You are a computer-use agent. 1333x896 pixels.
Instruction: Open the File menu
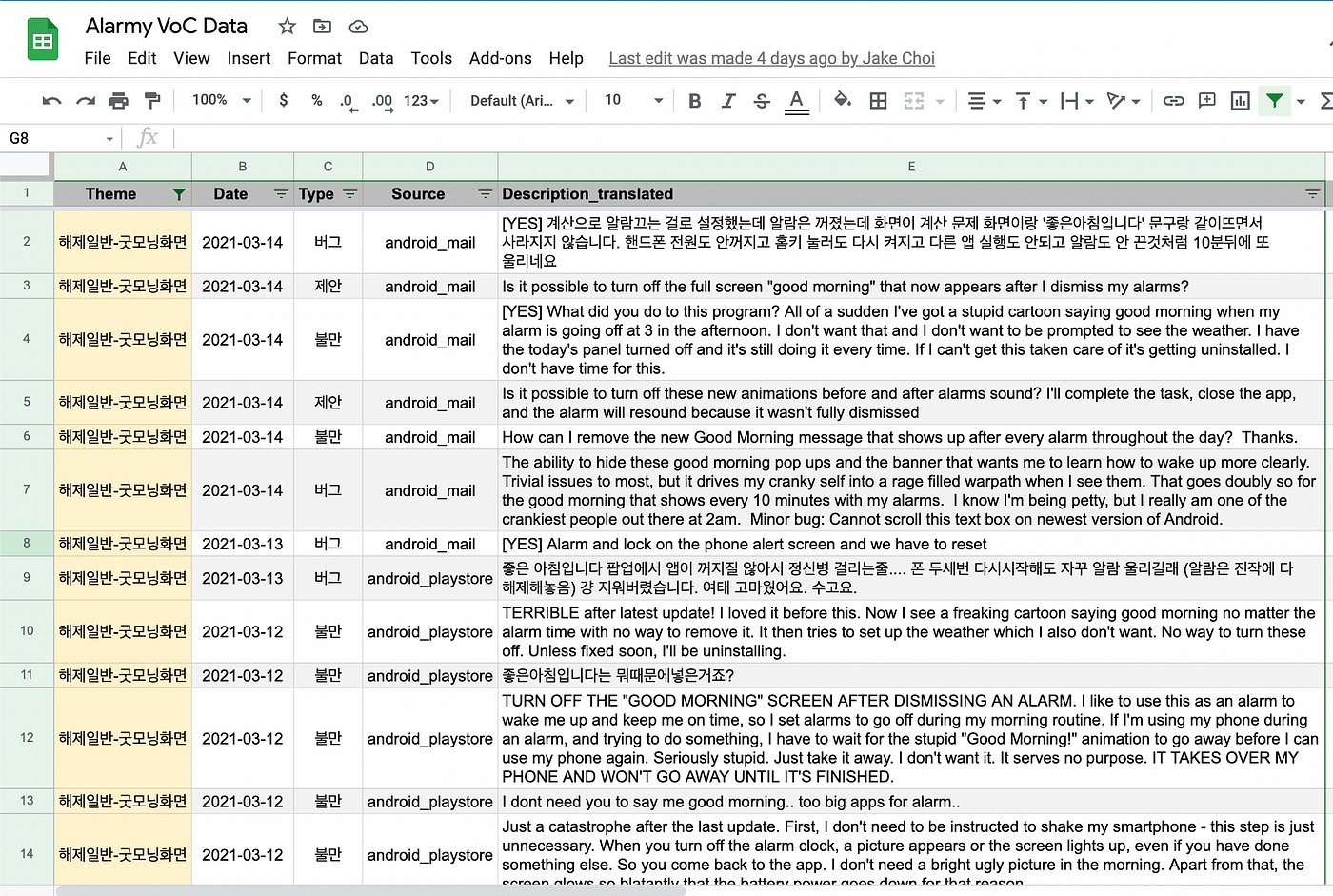(97, 58)
